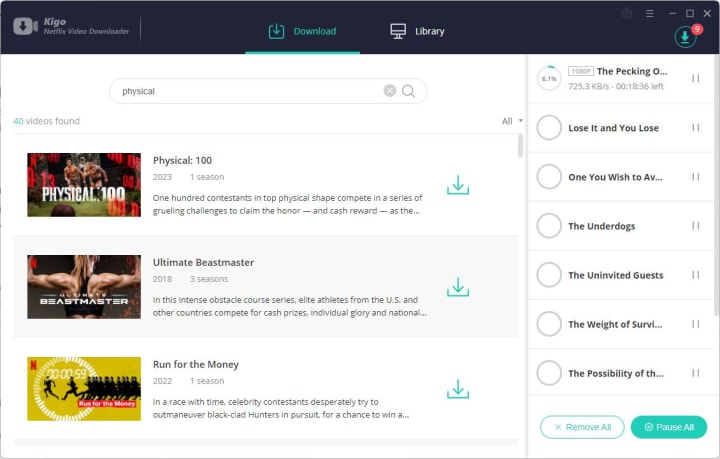The height and width of the screenshot is (459, 720).
Task: Switch to the Library tab
Action: 417,31
